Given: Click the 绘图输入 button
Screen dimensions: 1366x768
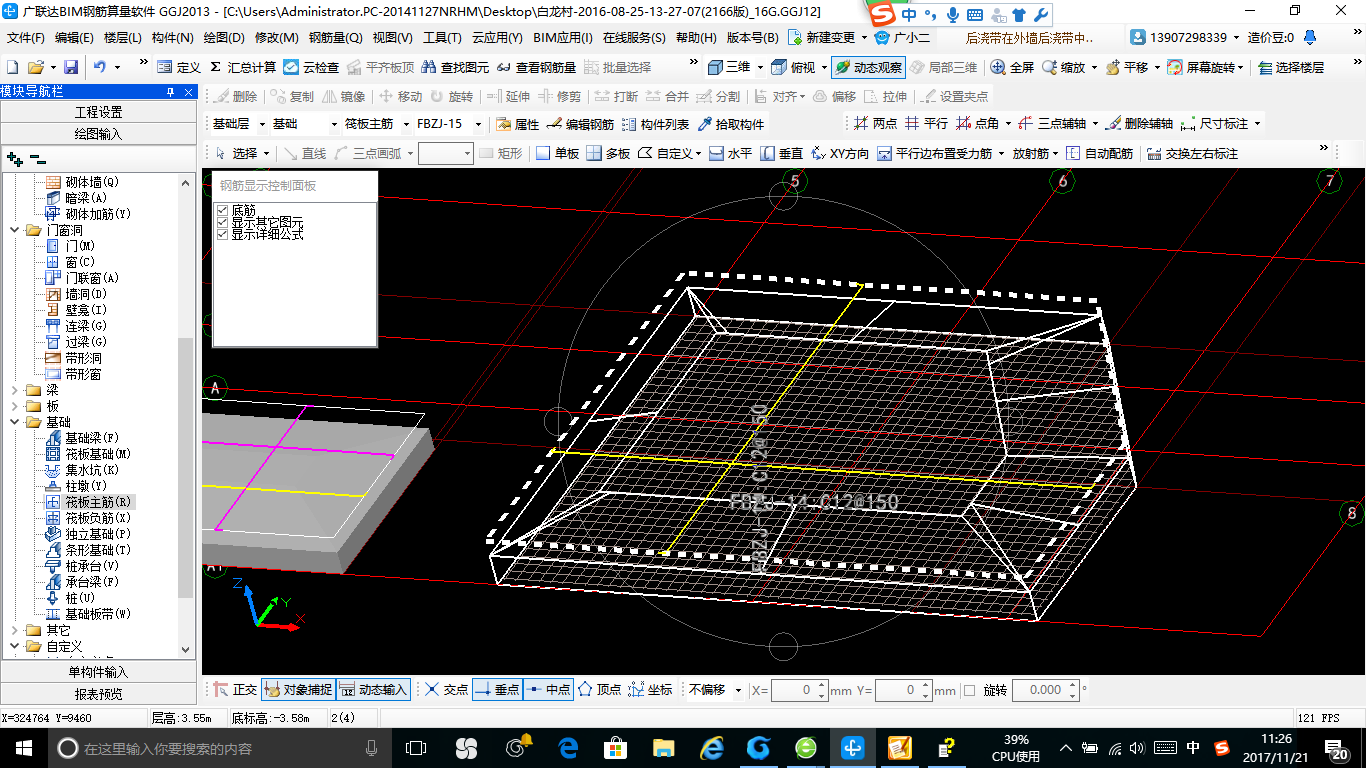Looking at the screenshot, I should pyautogui.click(x=98, y=133).
